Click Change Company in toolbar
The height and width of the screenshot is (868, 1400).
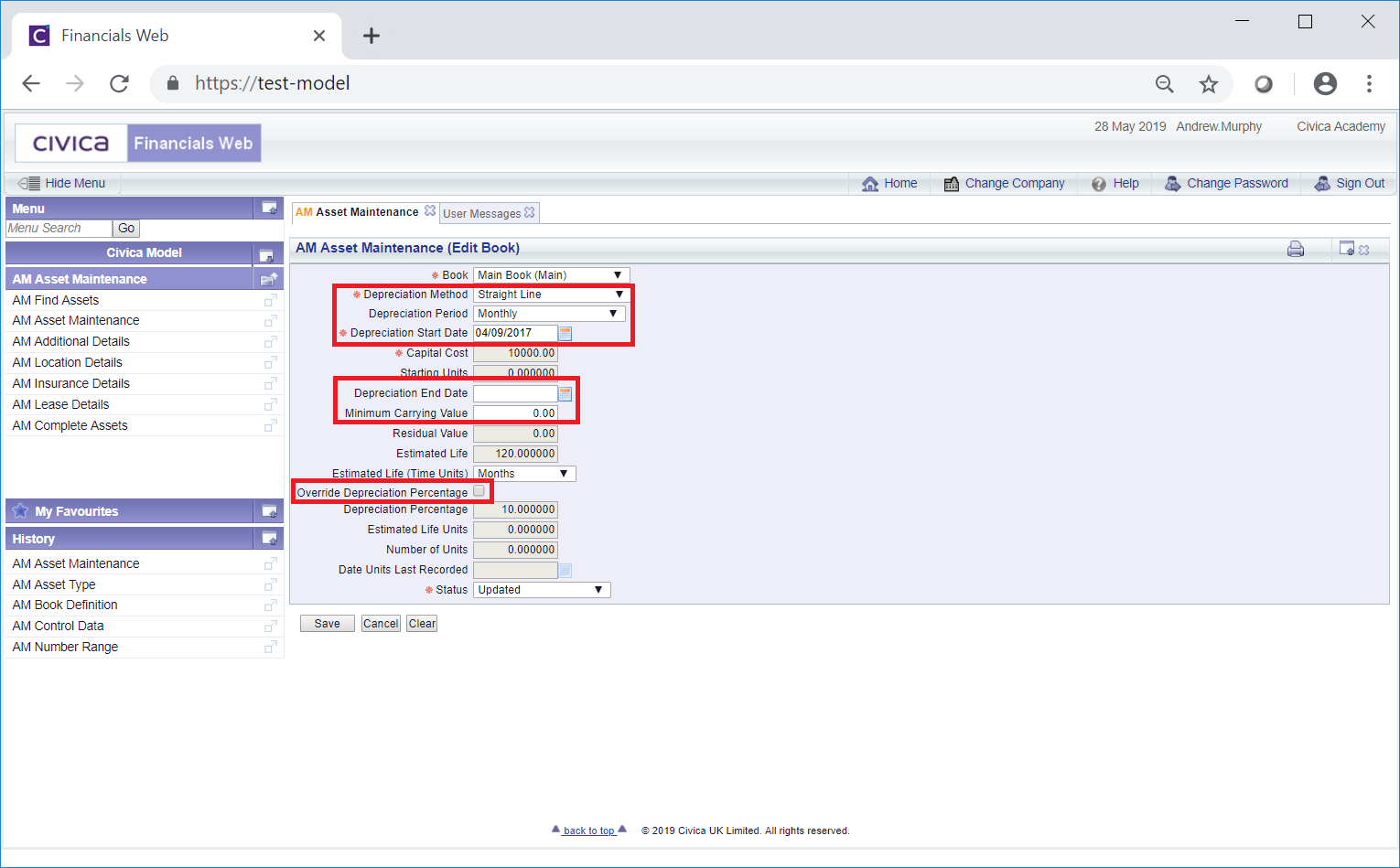1004,183
